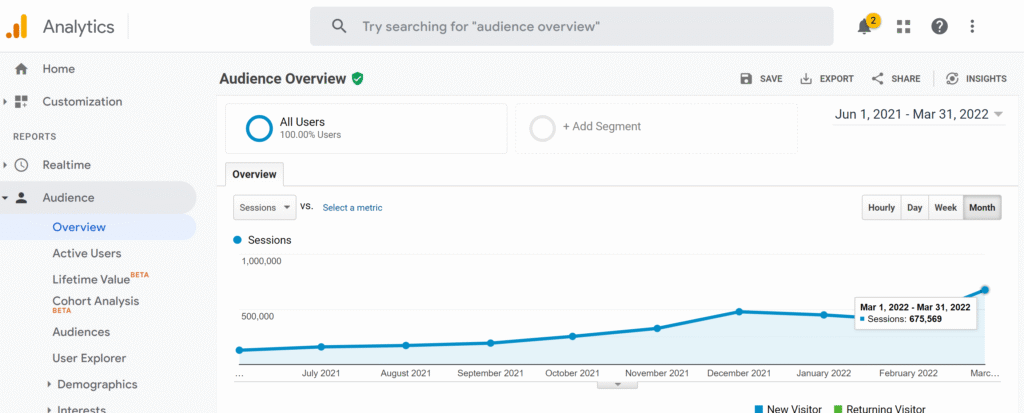Image resolution: width=1024 pixels, height=413 pixels.
Task: Switch chart granularity to Day
Action: [x=914, y=208]
